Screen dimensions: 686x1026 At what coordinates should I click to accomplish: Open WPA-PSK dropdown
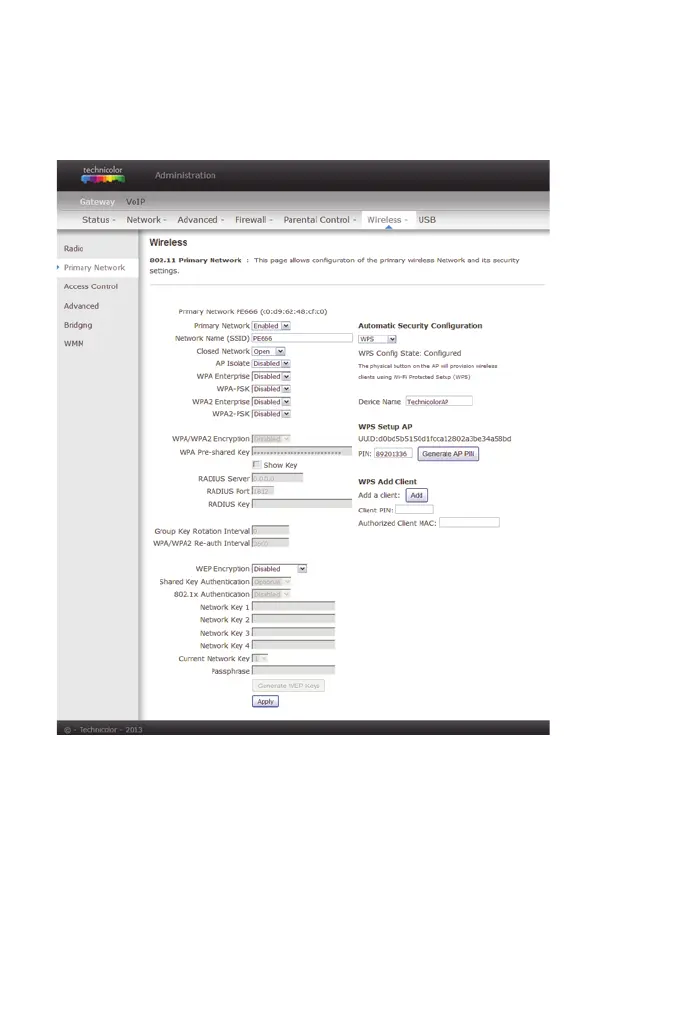[271, 389]
